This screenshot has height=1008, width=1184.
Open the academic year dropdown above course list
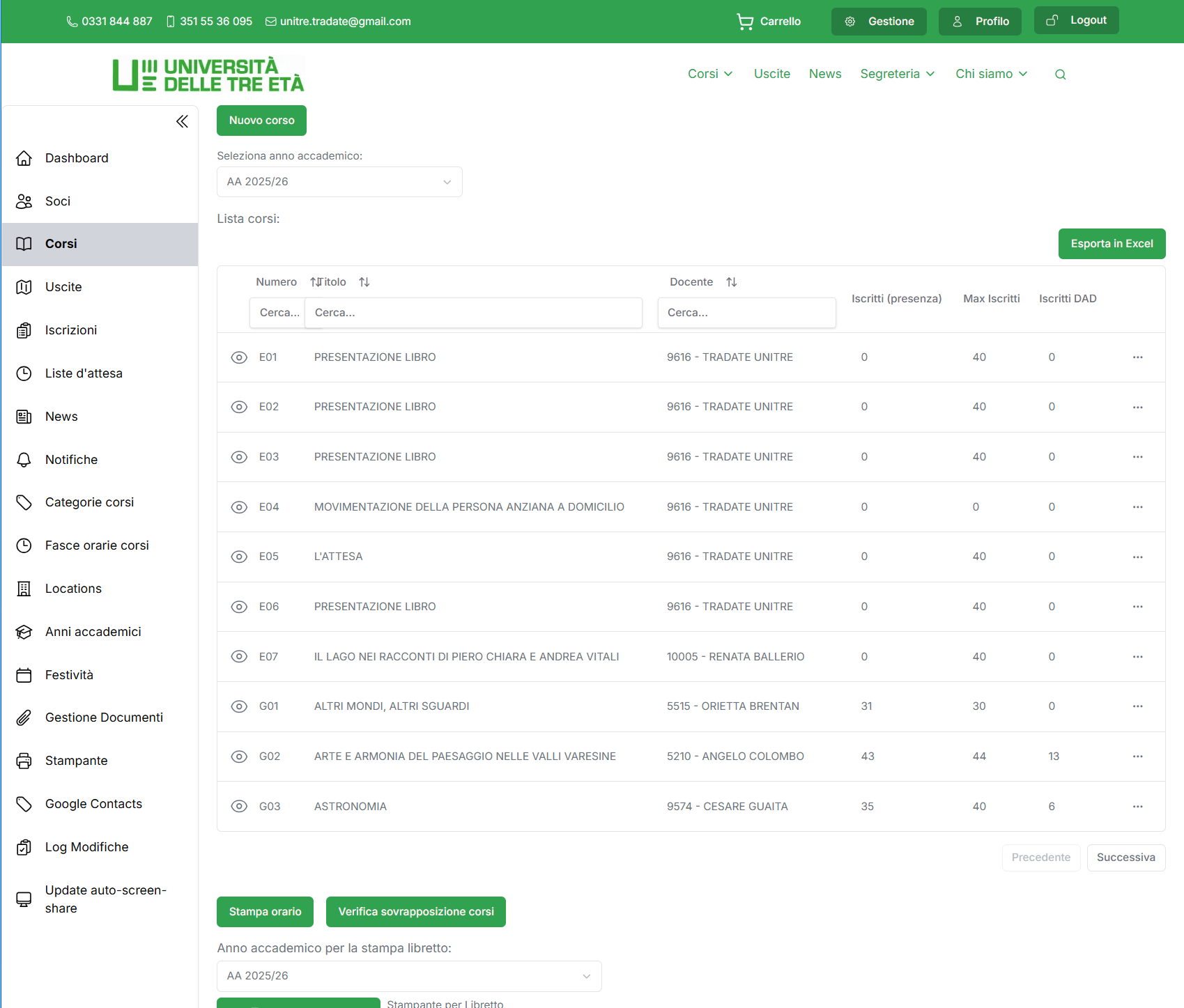point(339,182)
